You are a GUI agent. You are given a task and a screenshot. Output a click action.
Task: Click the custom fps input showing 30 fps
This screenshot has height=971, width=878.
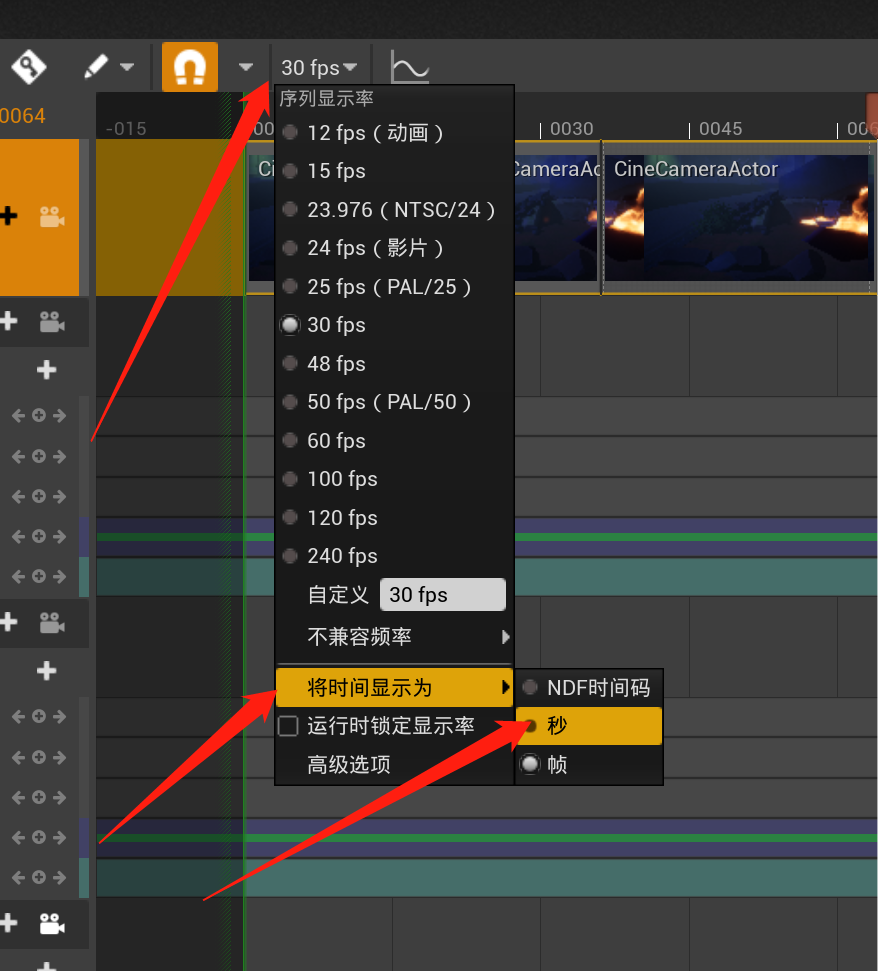pyautogui.click(x=443, y=594)
